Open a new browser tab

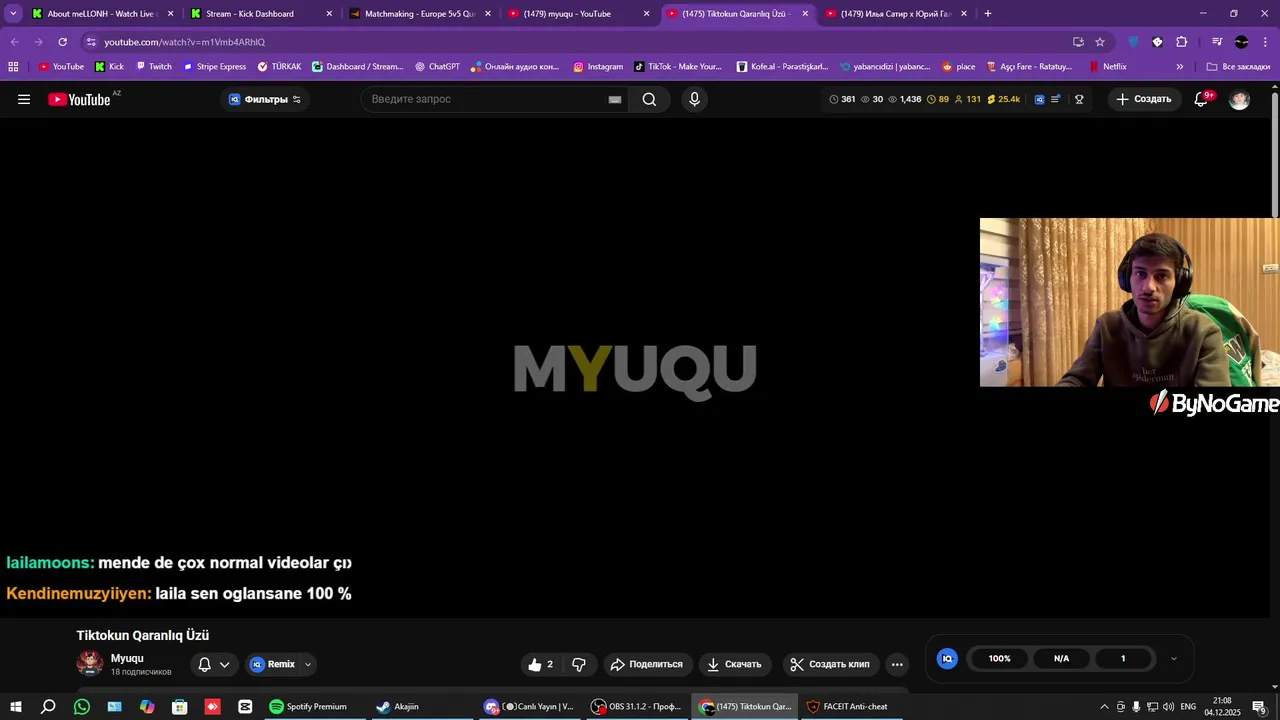(988, 14)
